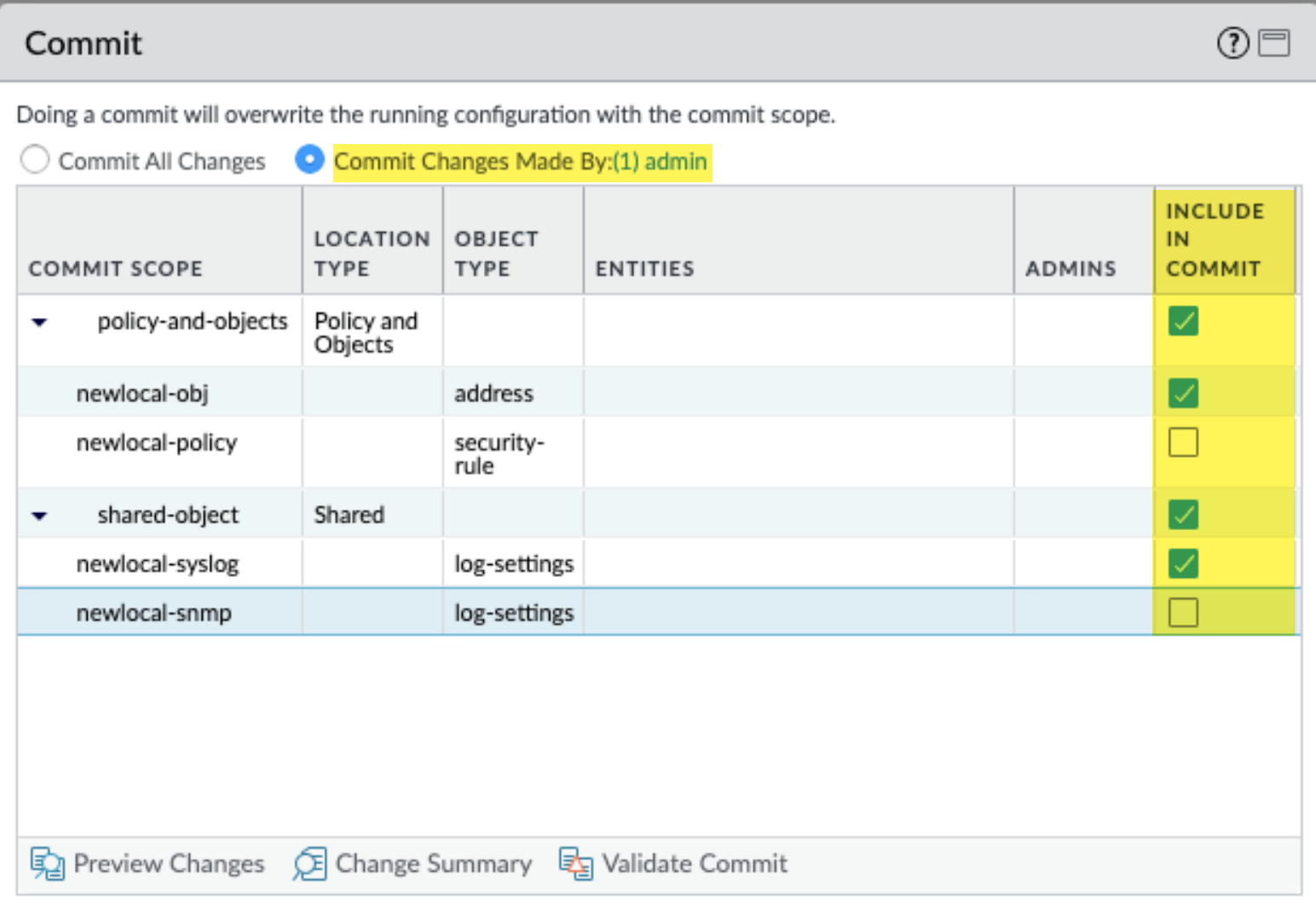Click the Change Summary icon

point(309,863)
